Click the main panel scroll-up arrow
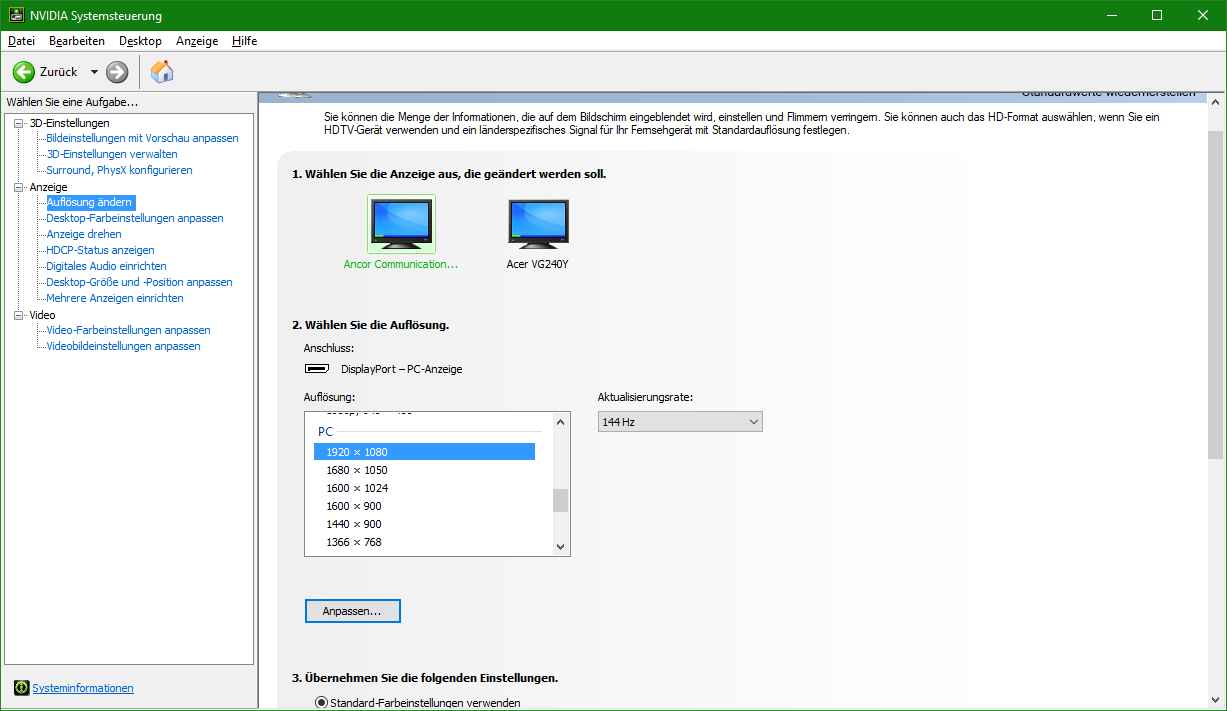The image size is (1227, 711). 1214,102
